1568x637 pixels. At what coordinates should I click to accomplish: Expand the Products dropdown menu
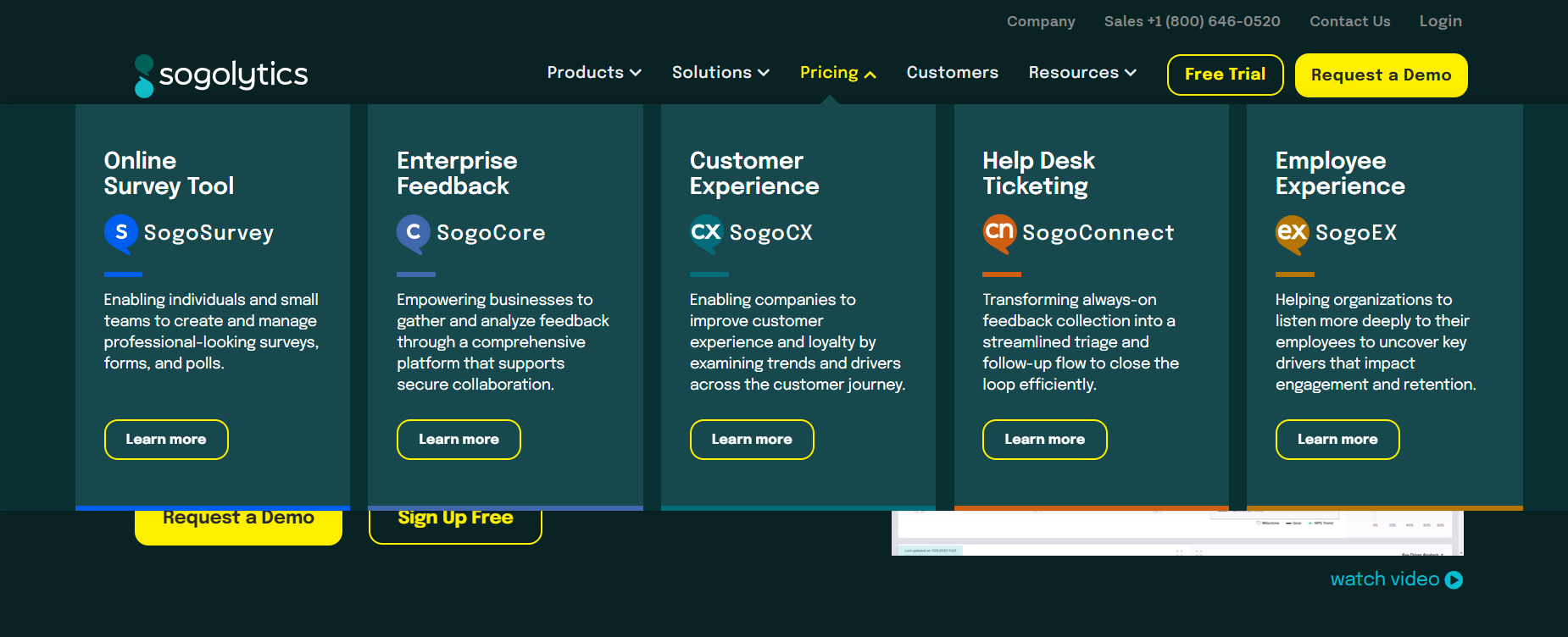(593, 73)
